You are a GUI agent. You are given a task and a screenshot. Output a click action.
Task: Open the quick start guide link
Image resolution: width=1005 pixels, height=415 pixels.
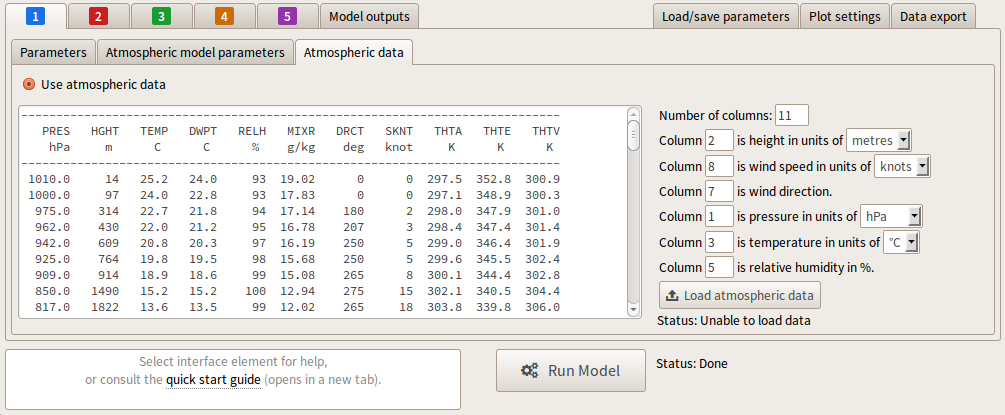(x=213, y=380)
